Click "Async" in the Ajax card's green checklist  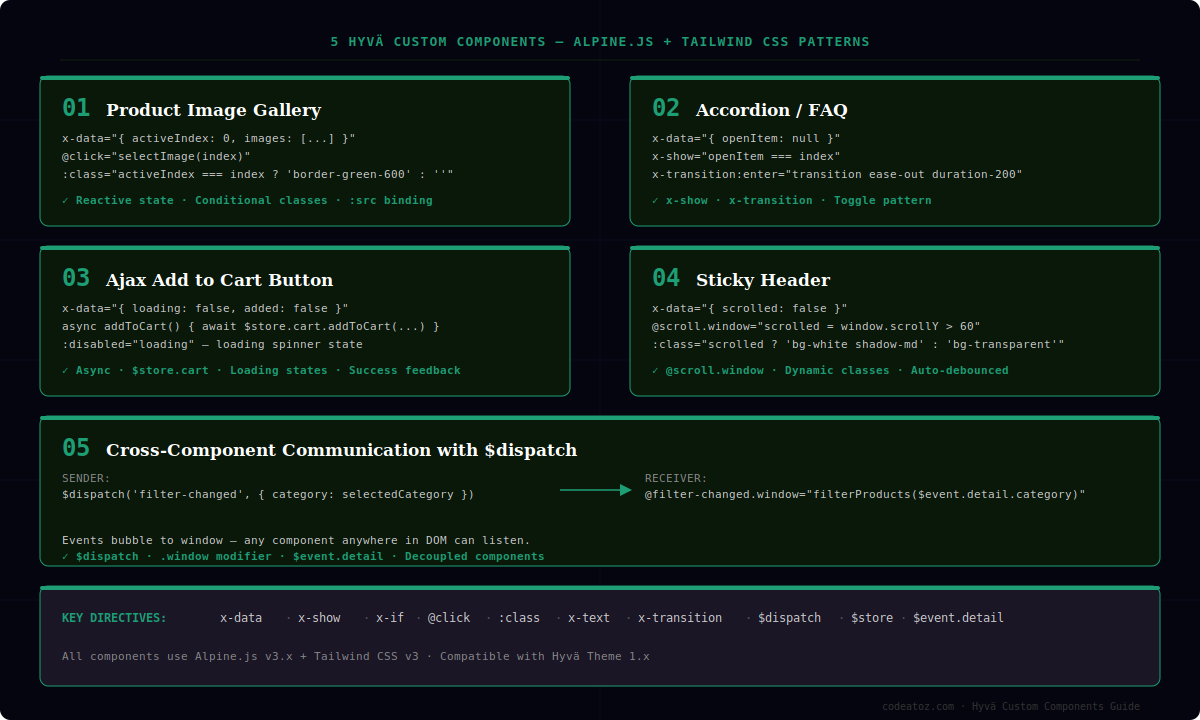coord(93,370)
